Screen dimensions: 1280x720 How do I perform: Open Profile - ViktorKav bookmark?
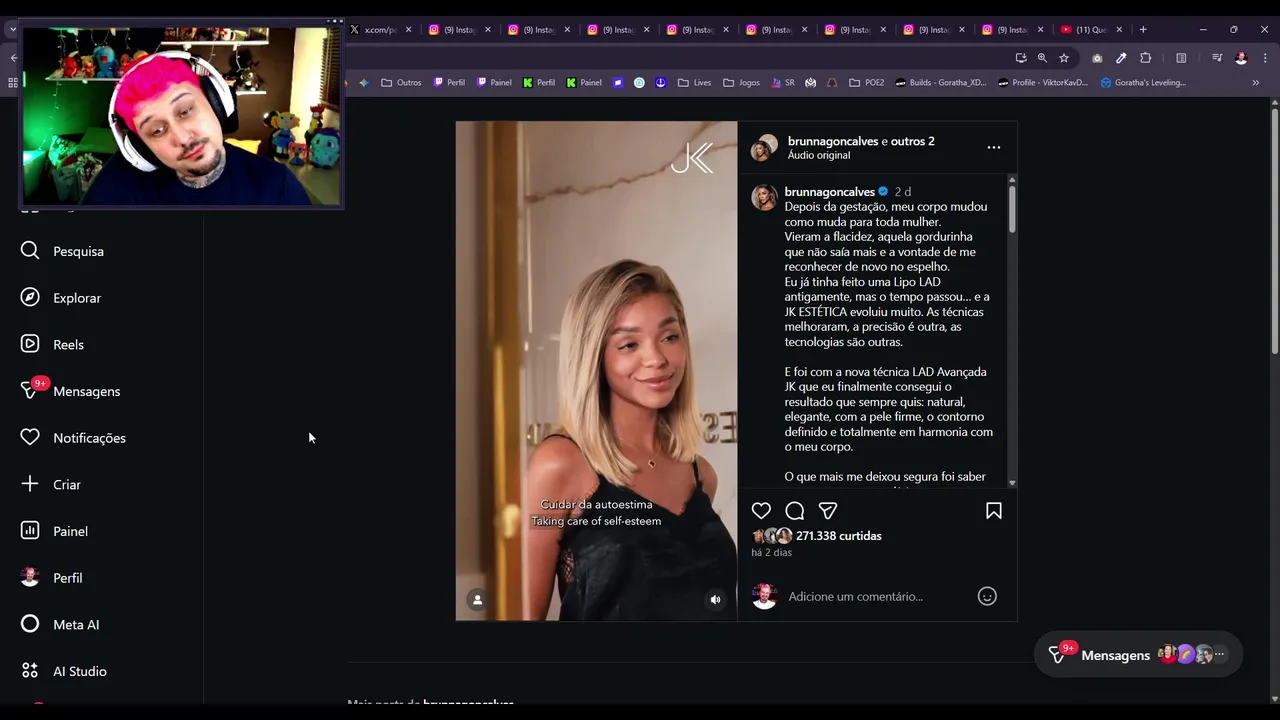(1042, 82)
